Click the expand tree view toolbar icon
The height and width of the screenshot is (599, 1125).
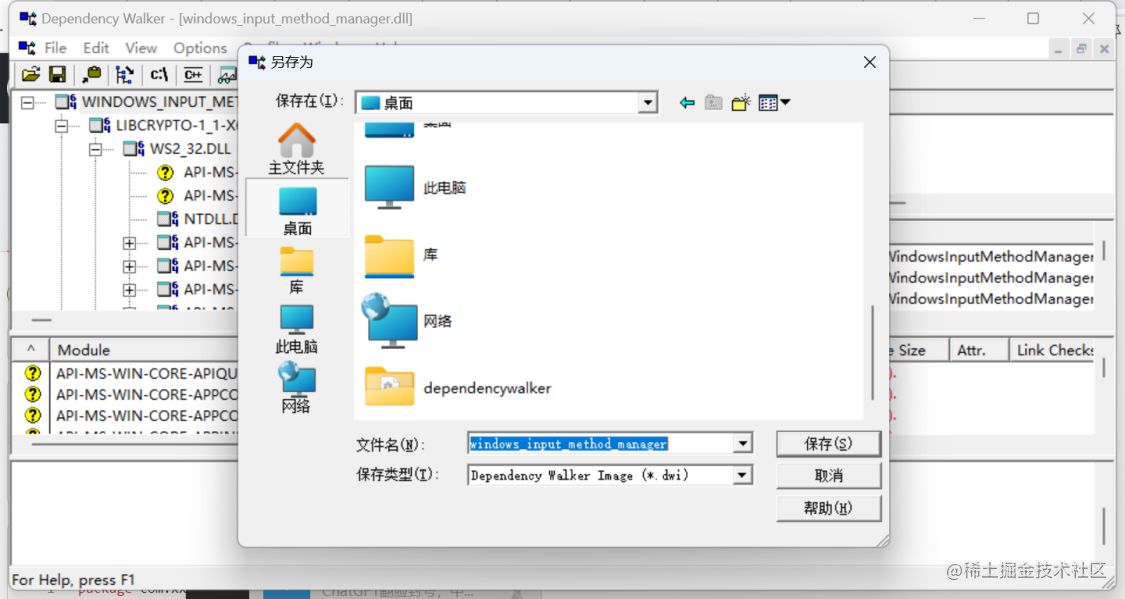tap(123, 74)
